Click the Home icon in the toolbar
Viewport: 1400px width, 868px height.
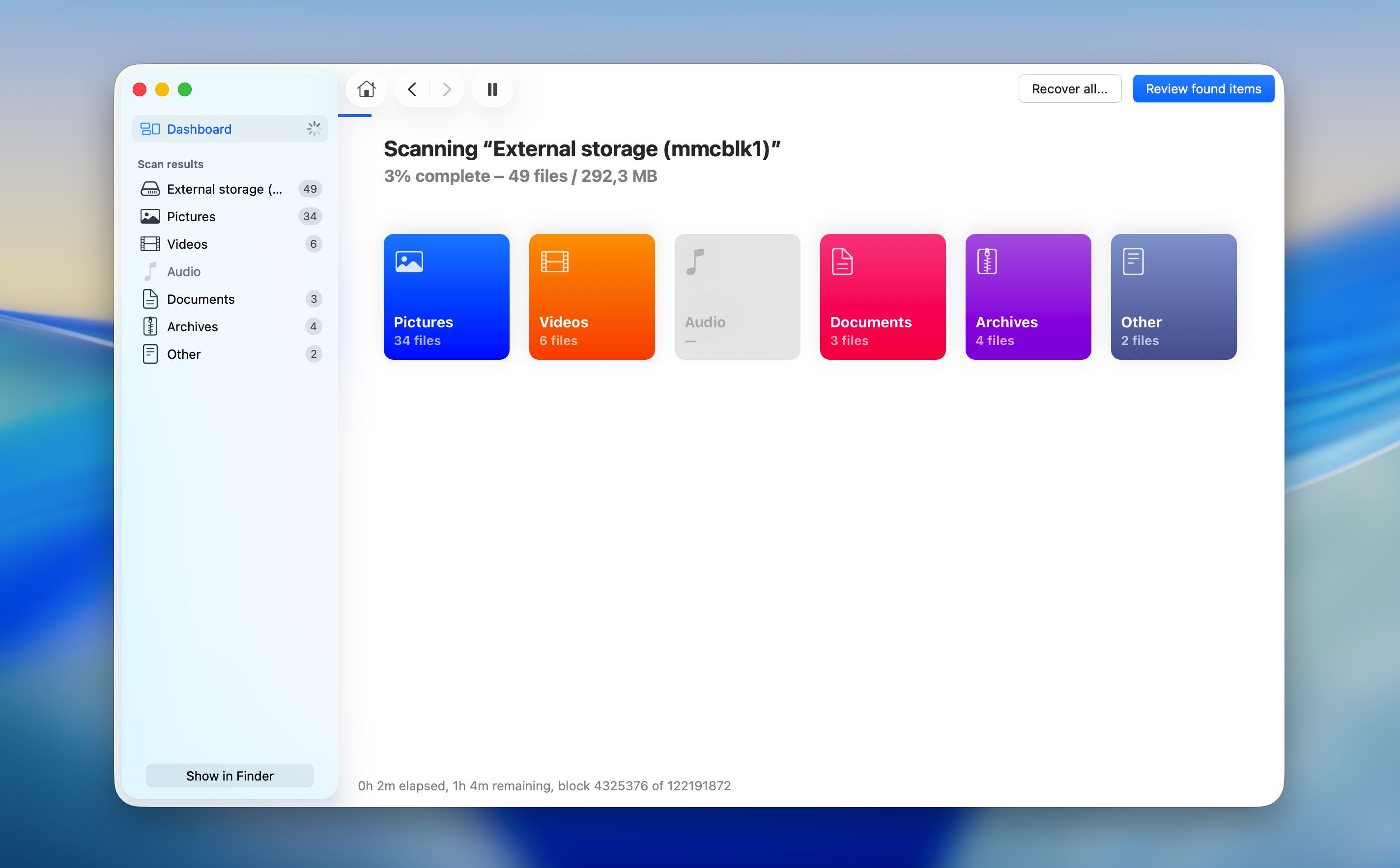coord(367,89)
